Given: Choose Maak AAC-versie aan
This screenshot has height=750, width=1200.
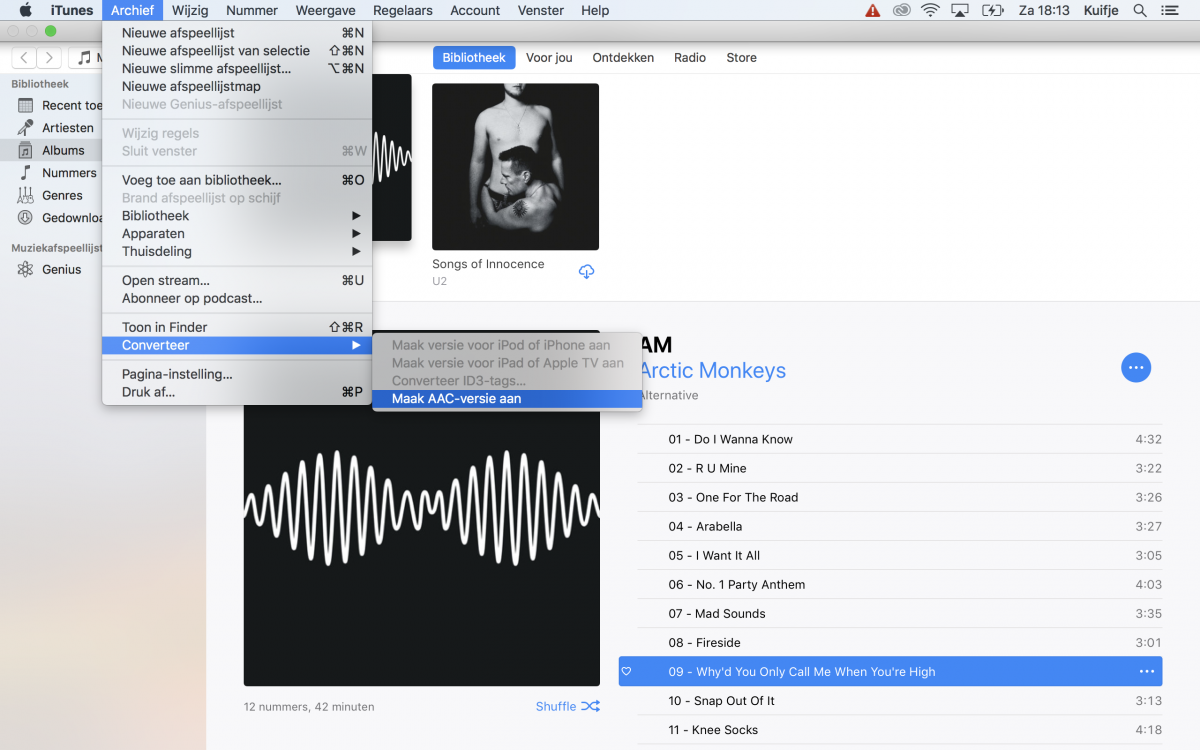Looking at the screenshot, I should pos(506,399).
